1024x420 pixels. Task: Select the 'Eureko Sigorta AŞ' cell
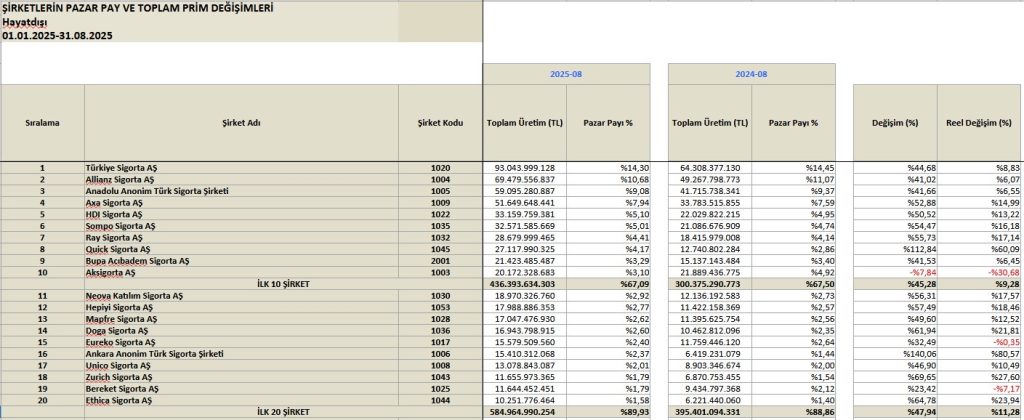(x=241, y=342)
